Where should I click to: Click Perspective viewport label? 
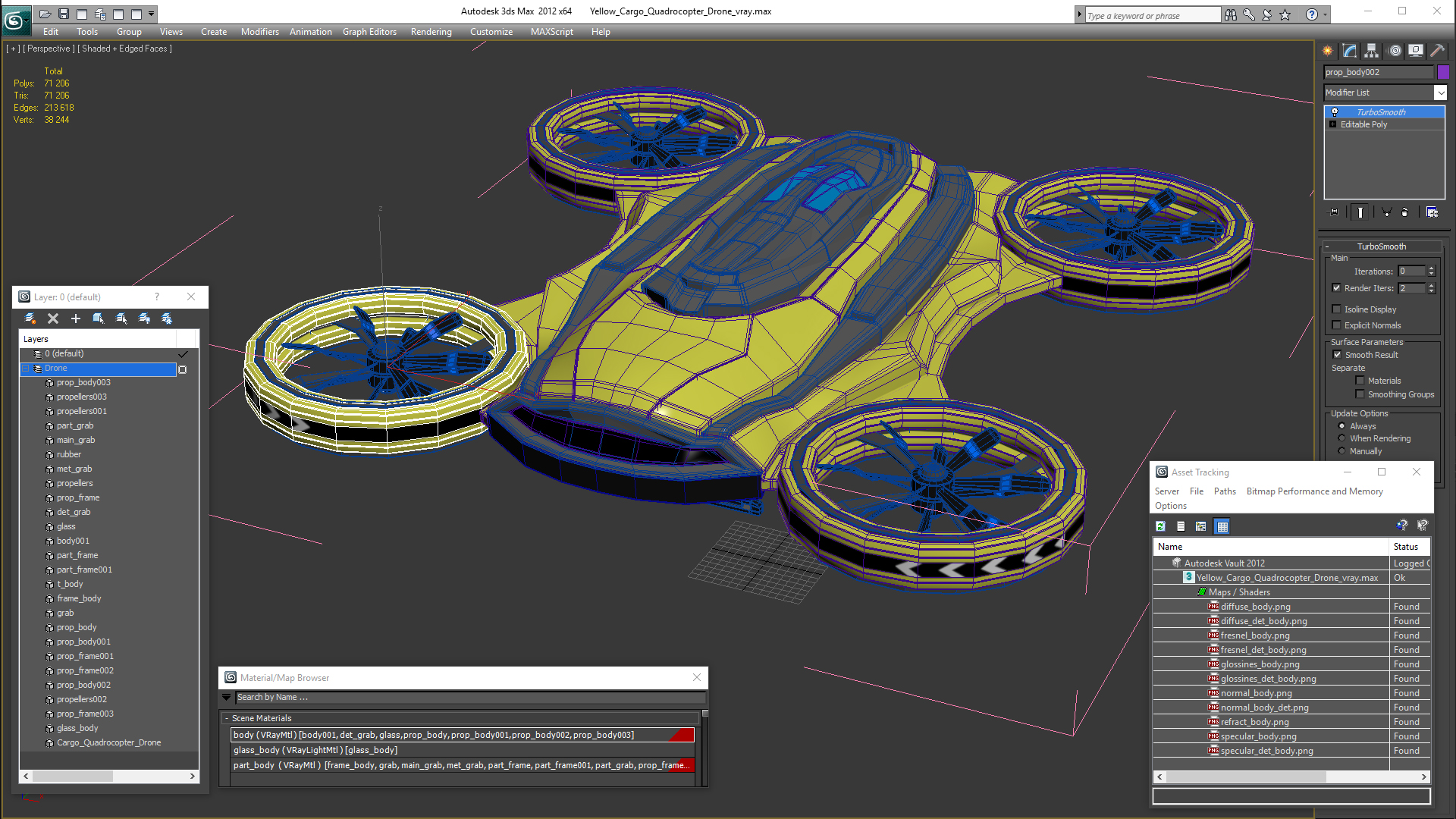coord(49,49)
